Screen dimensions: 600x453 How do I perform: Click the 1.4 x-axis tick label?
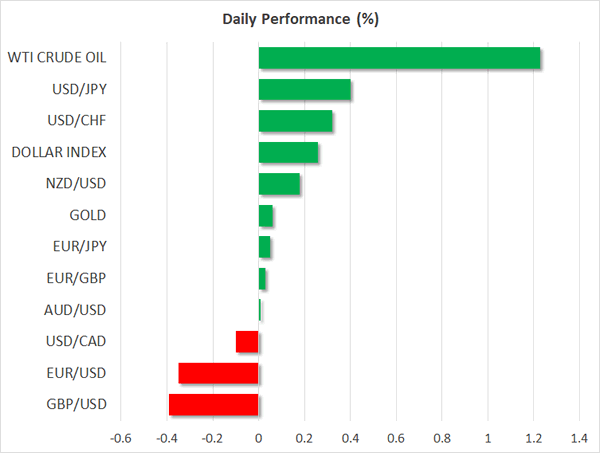pos(578,438)
